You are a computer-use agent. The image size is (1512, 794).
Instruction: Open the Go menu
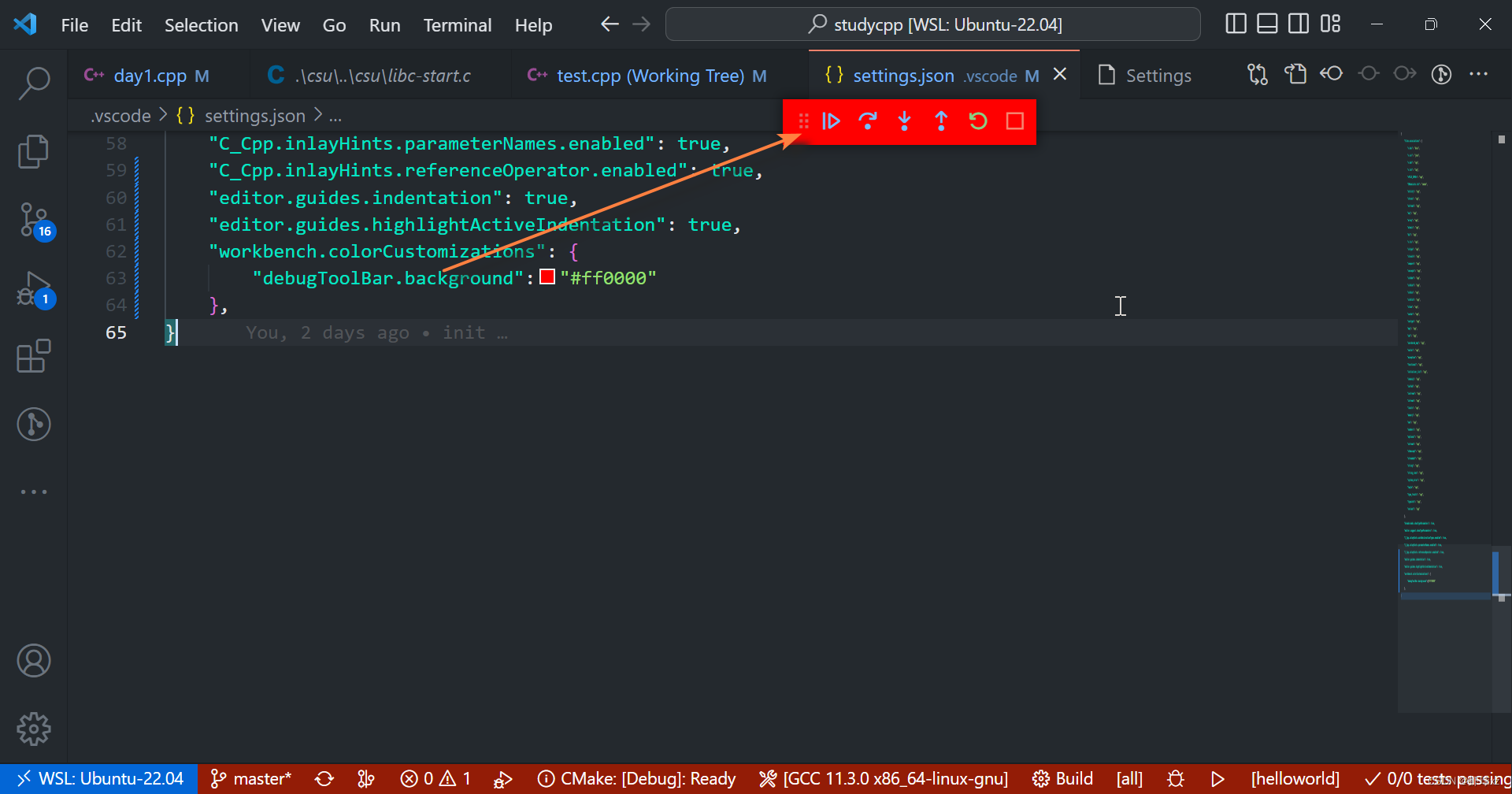tap(334, 25)
